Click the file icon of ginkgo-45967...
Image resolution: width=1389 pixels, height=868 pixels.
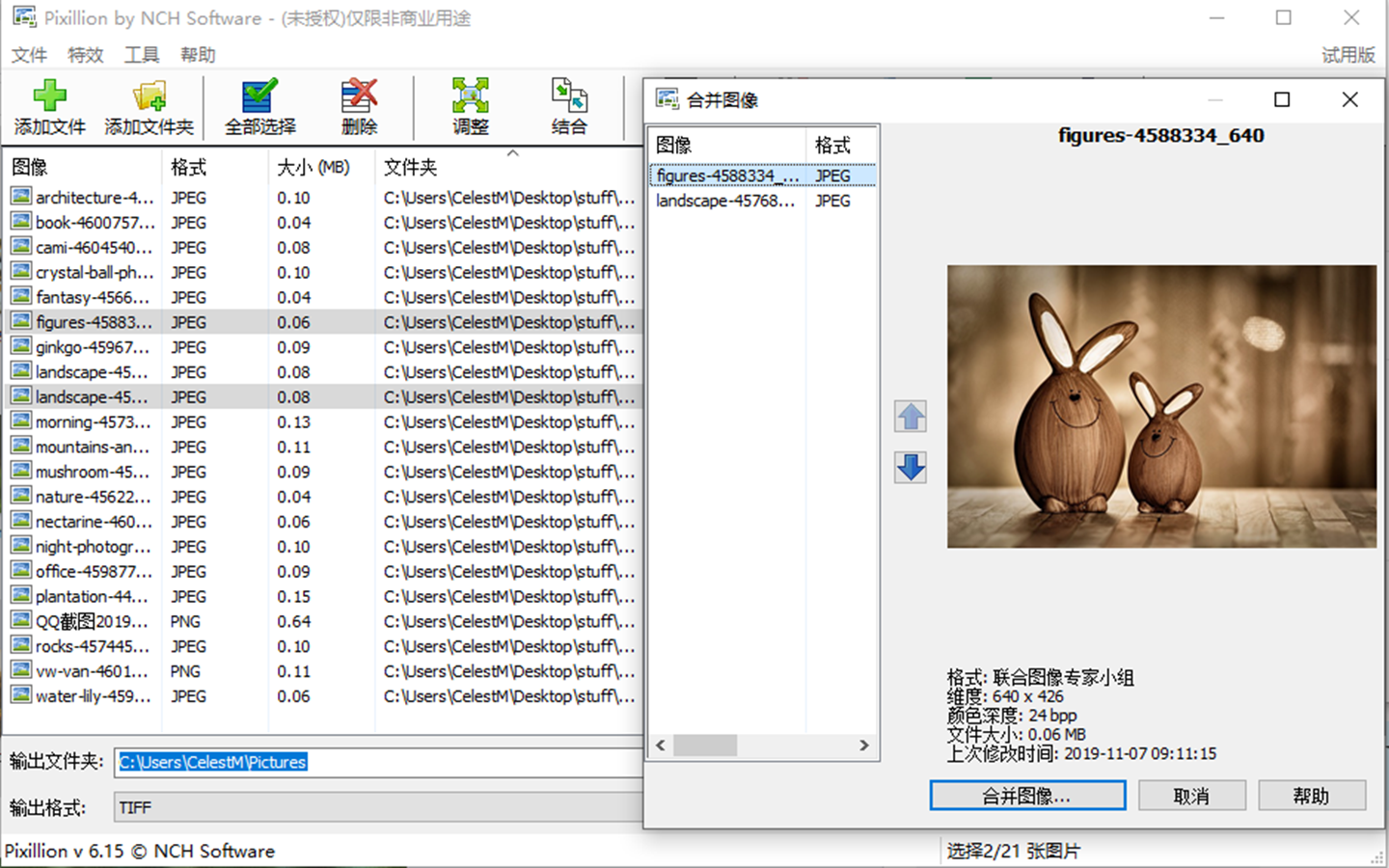pyautogui.click(x=21, y=346)
